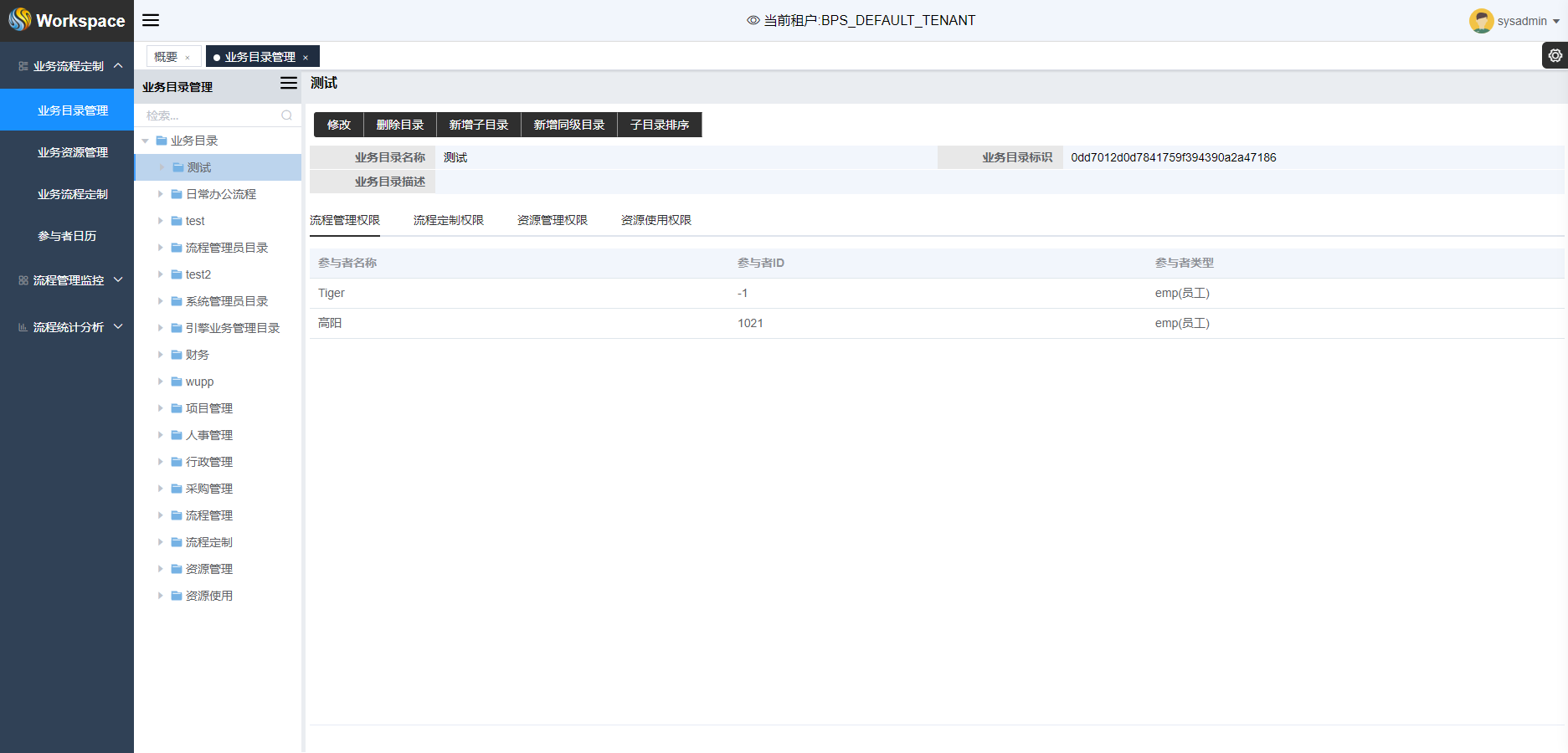Screen dimensions: 1568x753
Task: Click the hamburger menu icon in header
Action: point(151,20)
